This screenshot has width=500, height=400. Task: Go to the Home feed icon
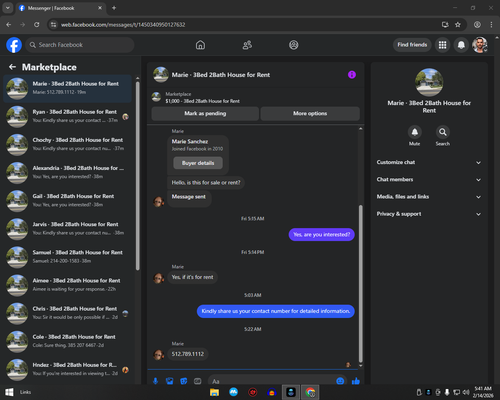coord(200,45)
